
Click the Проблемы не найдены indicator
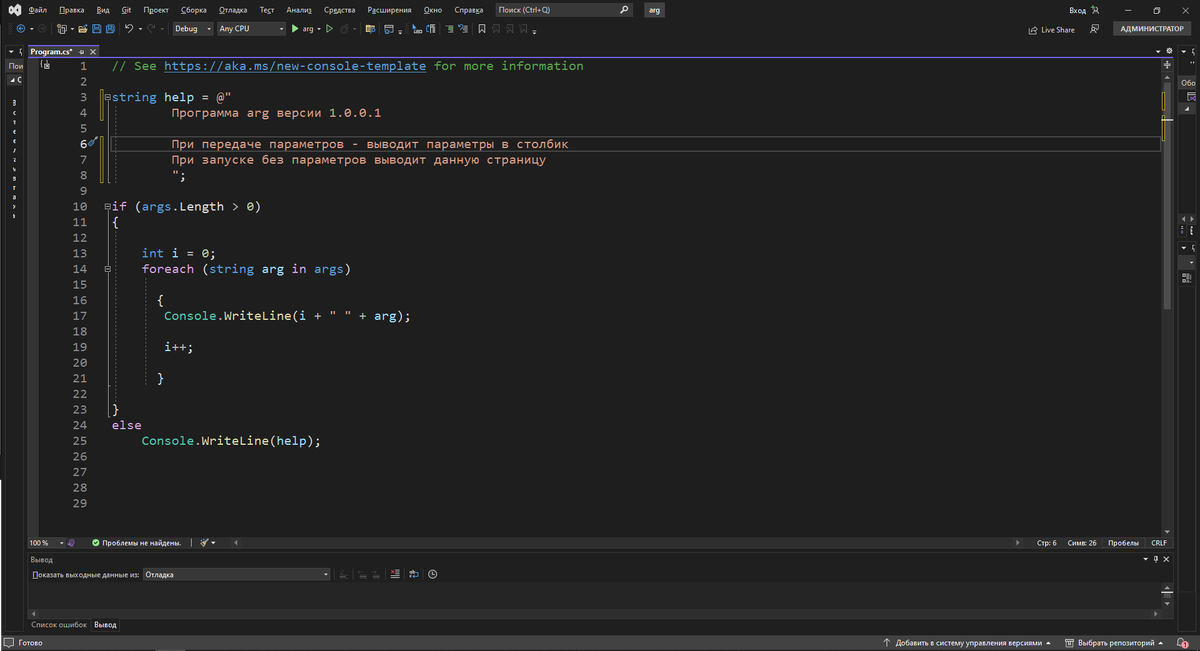136,543
